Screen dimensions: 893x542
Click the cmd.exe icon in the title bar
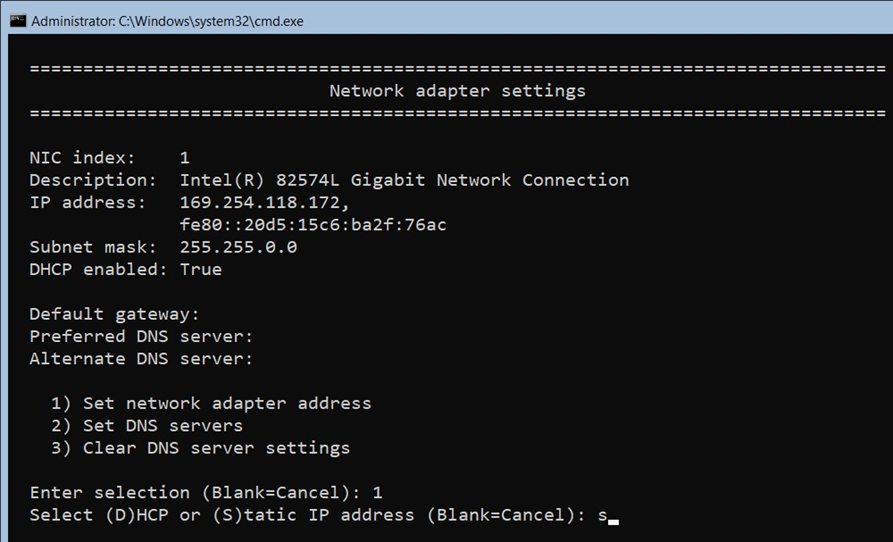tap(18, 21)
